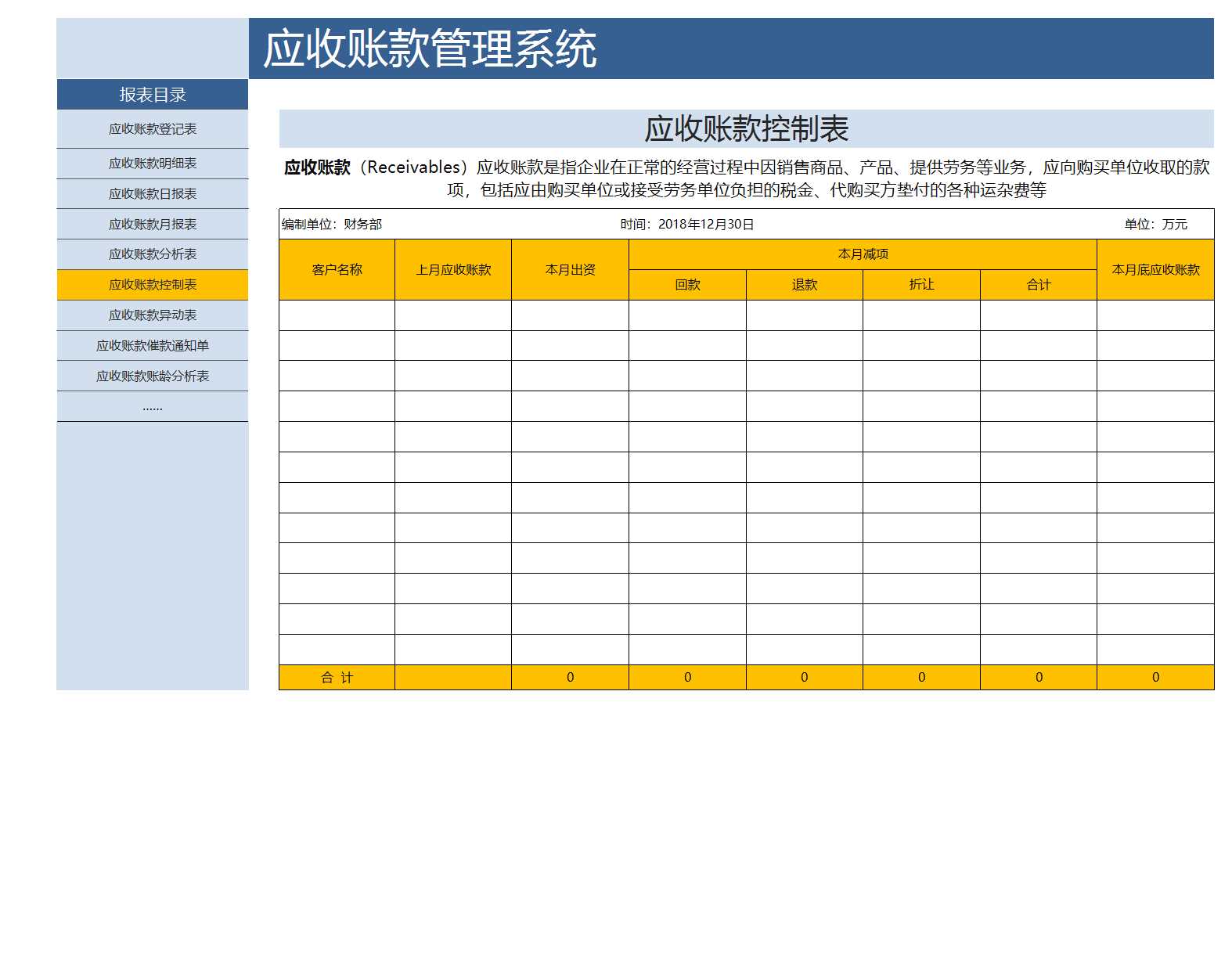This screenshot has width=1232, height=972.
Task: Click first empty 上月应收账款 input cell
Action: click(453, 315)
